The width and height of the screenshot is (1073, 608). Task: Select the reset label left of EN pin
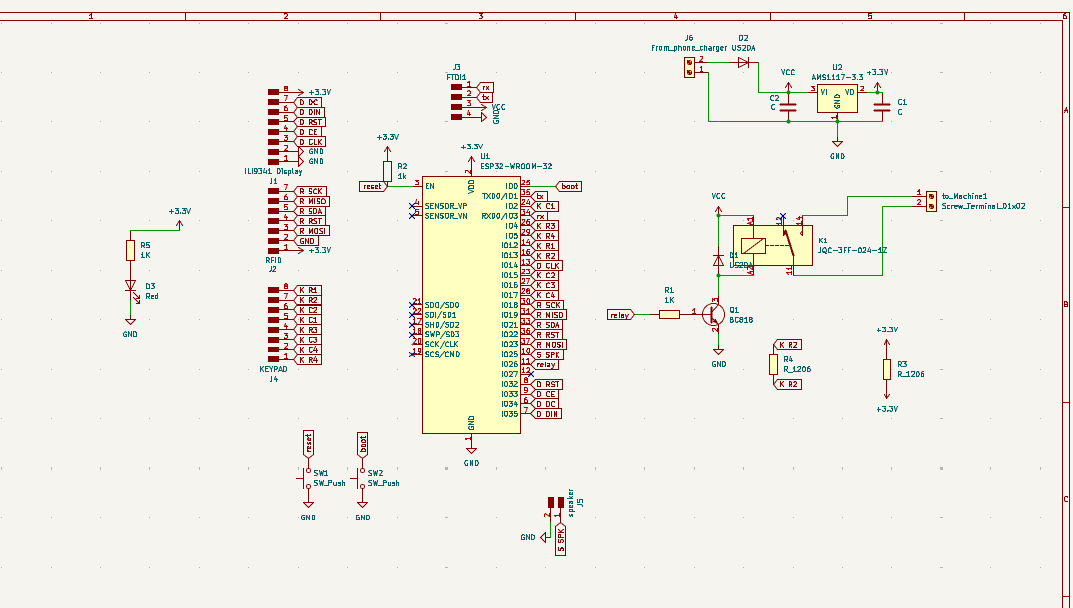(x=373, y=186)
